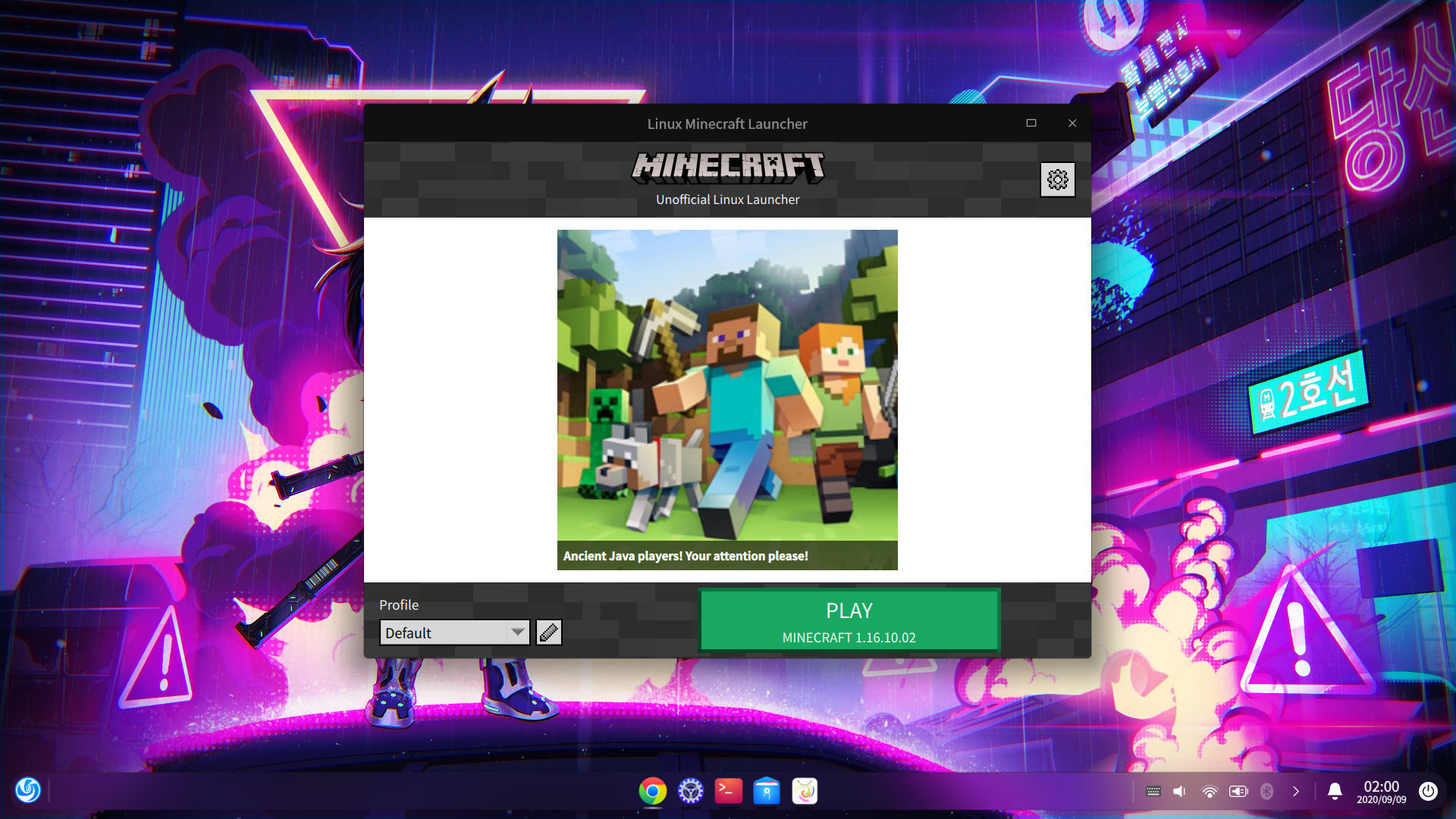Open the notifications bell
This screenshot has width=1456, height=819.
[x=1335, y=791]
